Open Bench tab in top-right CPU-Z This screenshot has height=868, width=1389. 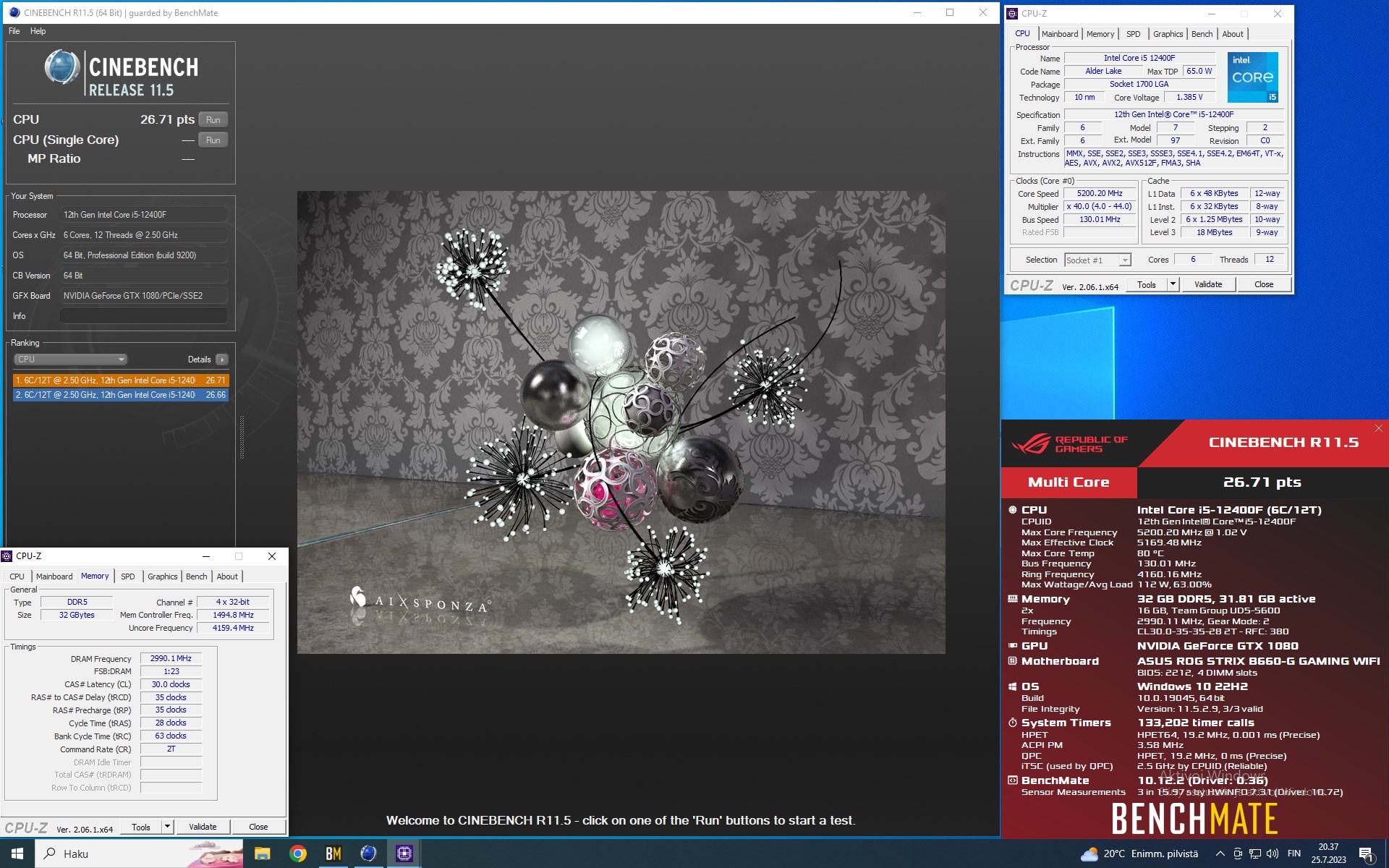point(1202,34)
